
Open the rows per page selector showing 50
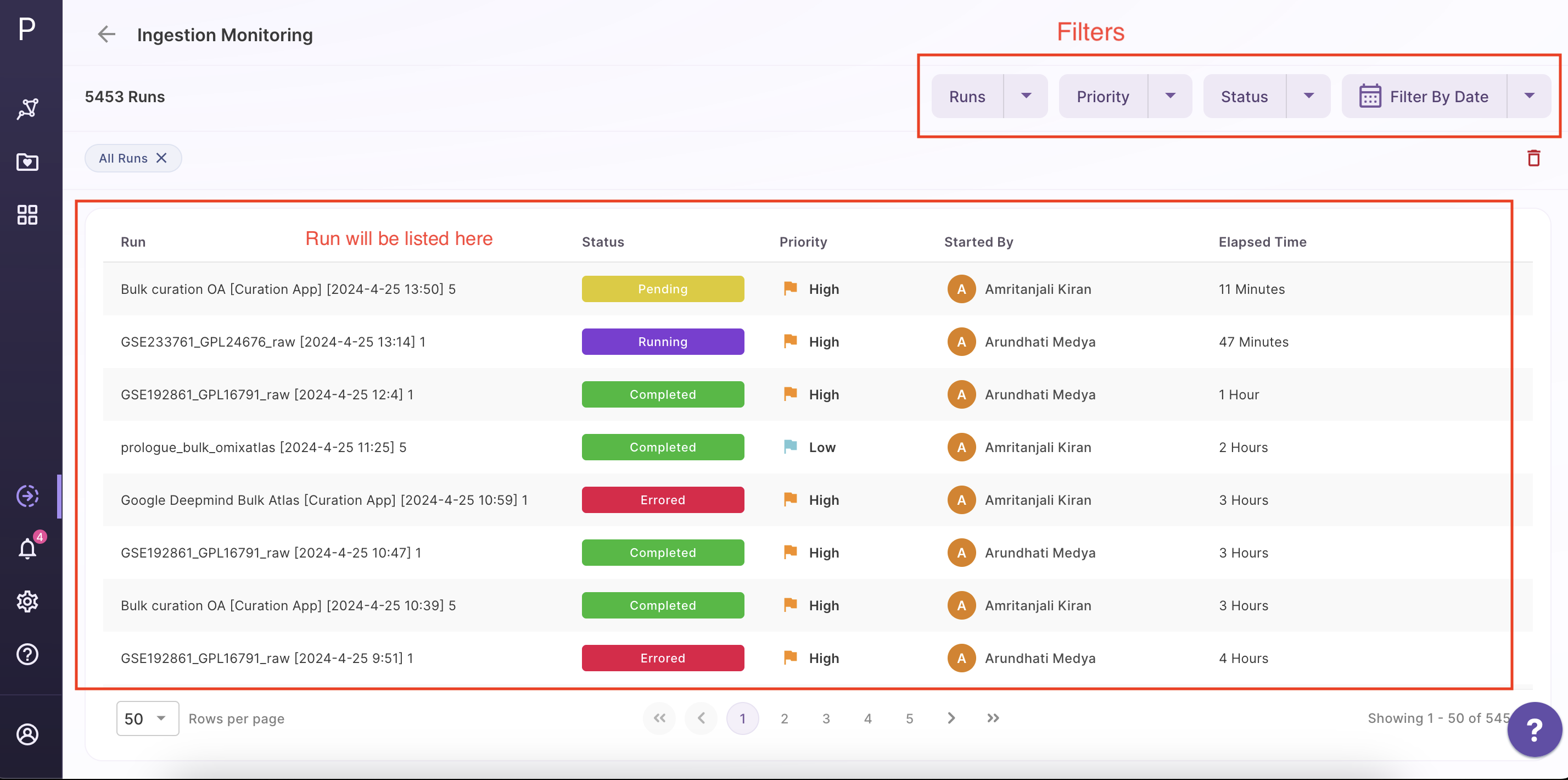pos(147,718)
